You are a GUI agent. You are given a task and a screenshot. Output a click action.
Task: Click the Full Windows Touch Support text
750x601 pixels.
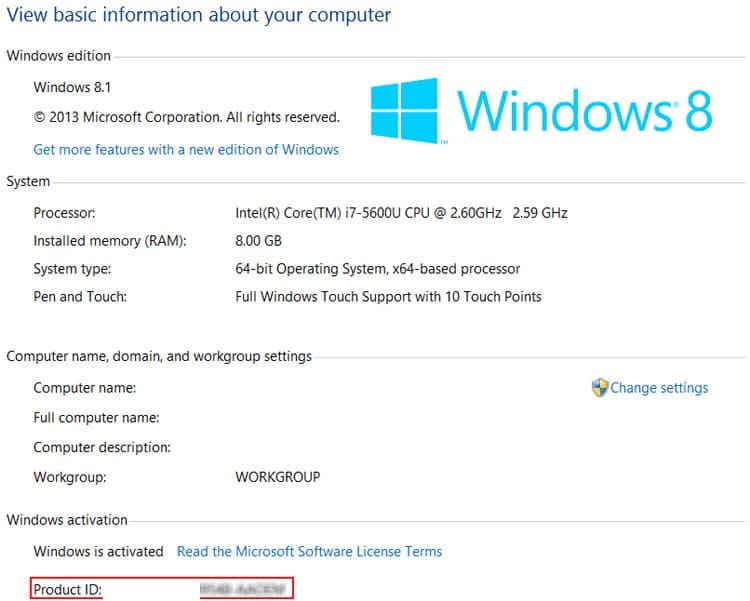(388, 297)
